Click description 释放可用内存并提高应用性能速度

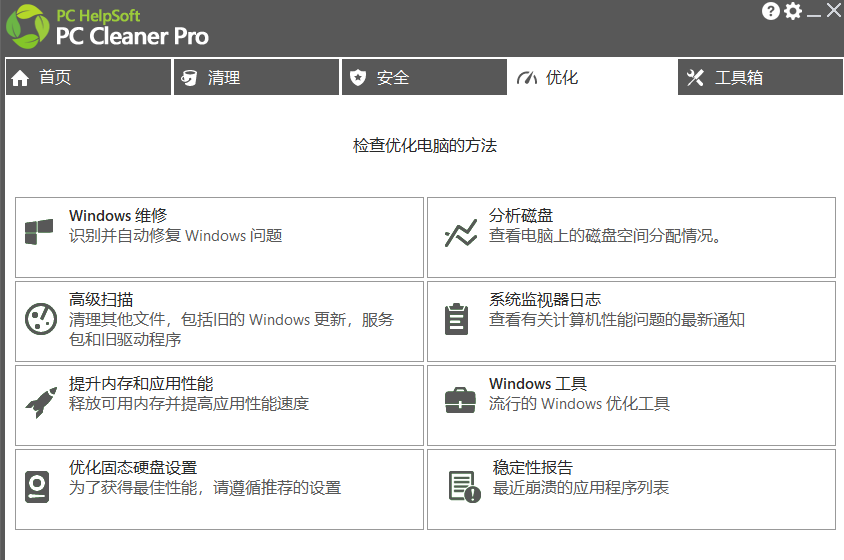(x=189, y=403)
